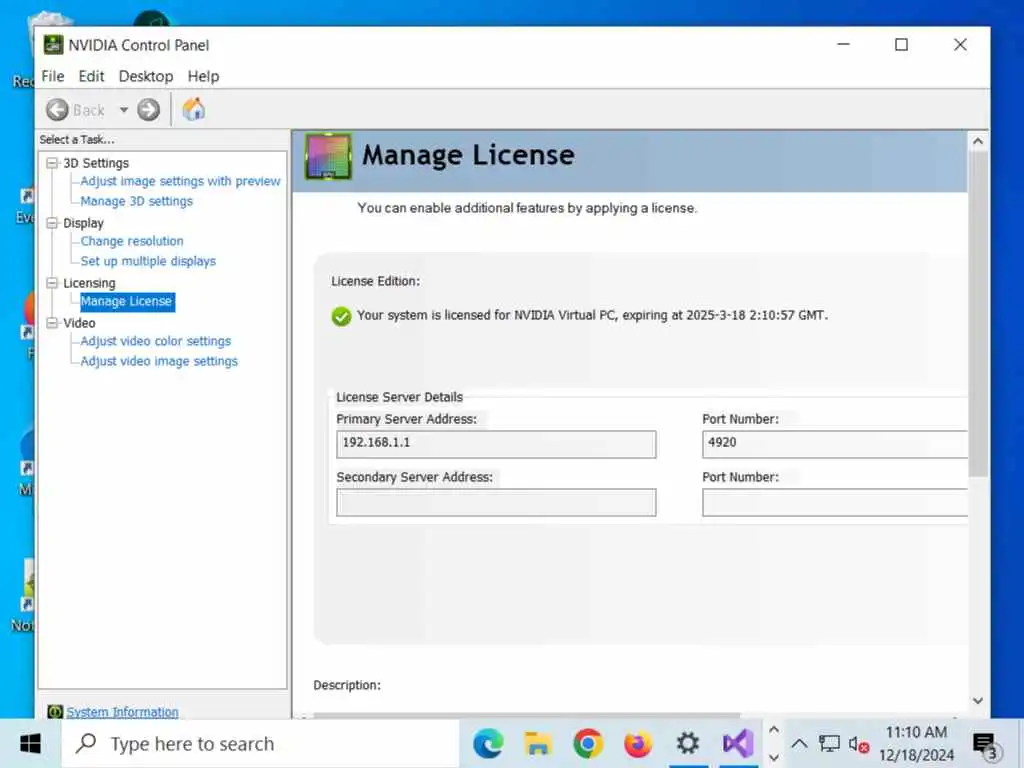Viewport: 1024px width, 768px height.
Task: Open Set up multiple displays
Action: pos(148,261)
